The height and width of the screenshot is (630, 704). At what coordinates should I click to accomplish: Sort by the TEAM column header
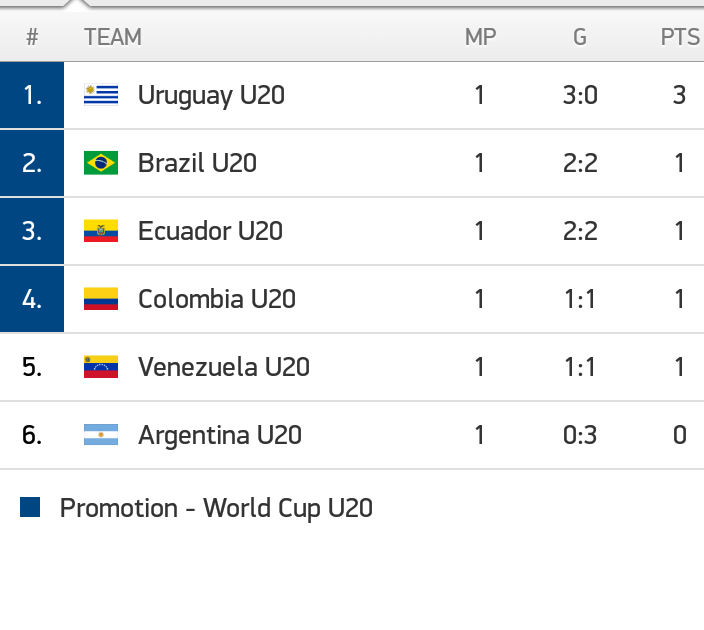coord(113,37)
